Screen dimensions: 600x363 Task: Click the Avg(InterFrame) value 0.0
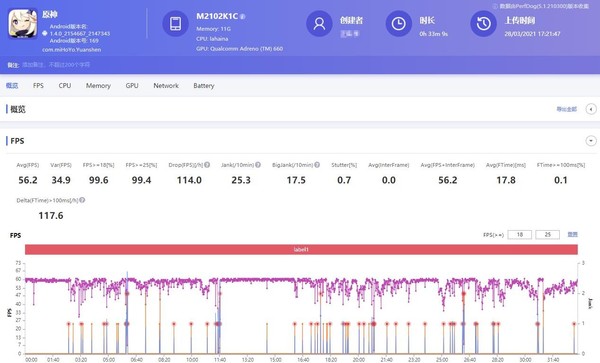pyautogui.click(x=389, y=180)
